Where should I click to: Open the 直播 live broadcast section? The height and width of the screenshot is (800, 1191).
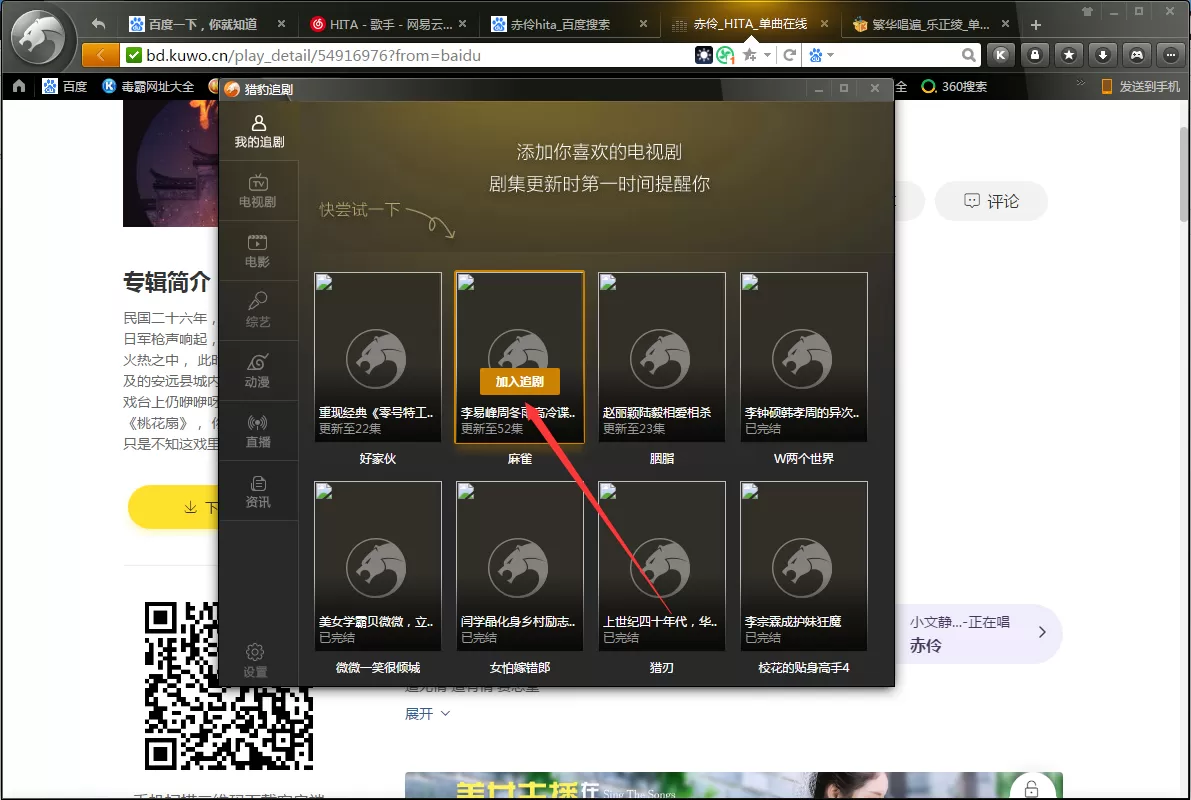pyautogui.click(x=257, y=431)
